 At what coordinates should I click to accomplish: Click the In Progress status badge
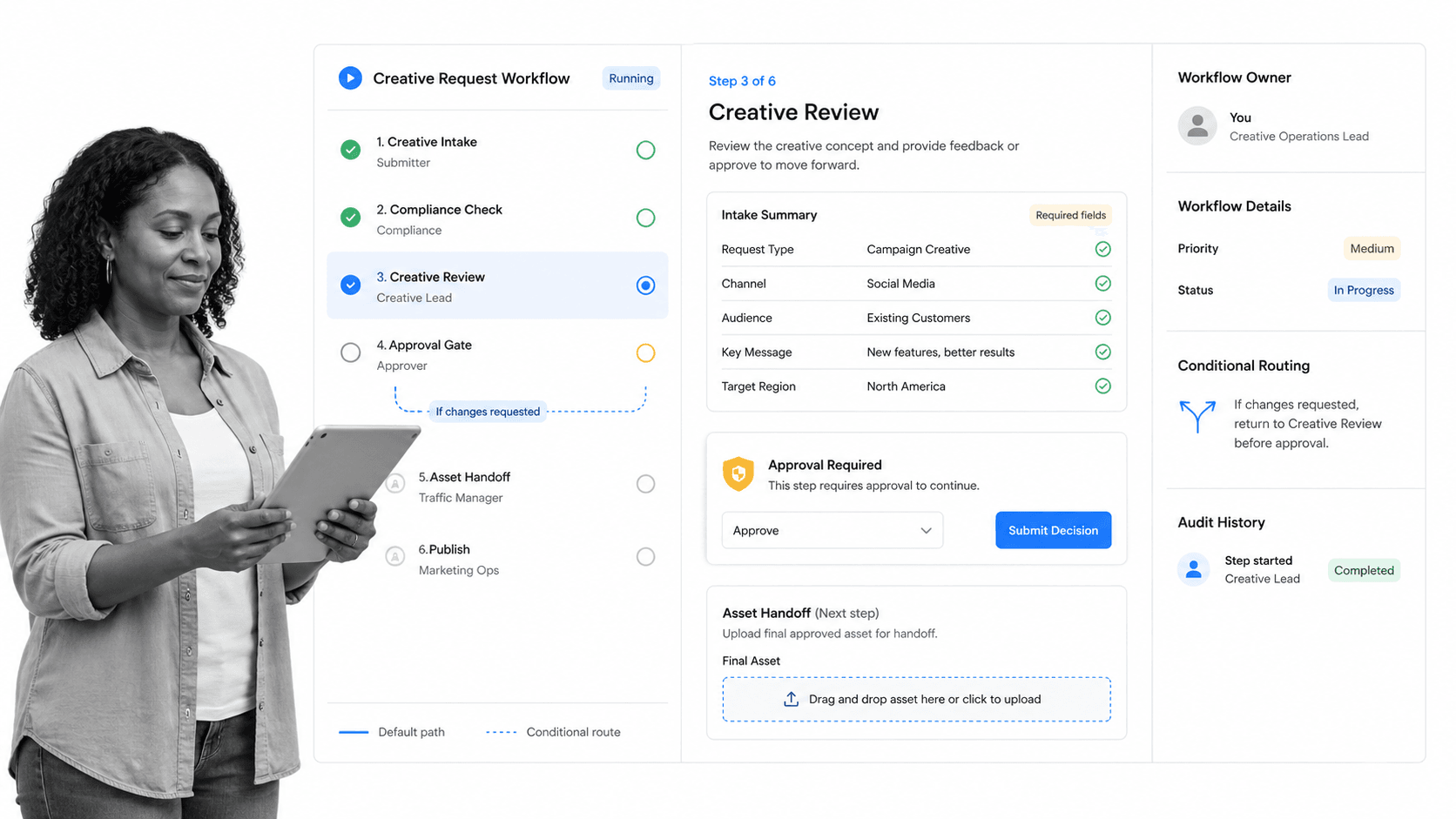coord(1364,290)
